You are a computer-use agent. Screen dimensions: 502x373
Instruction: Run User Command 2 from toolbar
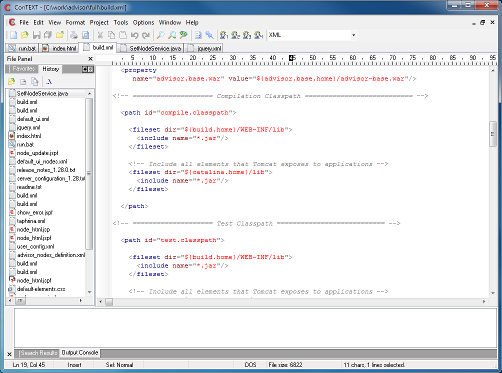click(236, 35)
